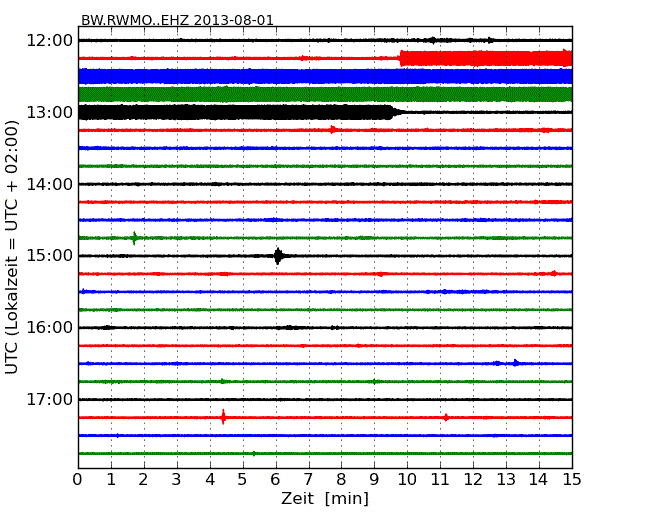Click the thick blue 12:30 trace band
The image size is (650, 520).
coord(325,76)
